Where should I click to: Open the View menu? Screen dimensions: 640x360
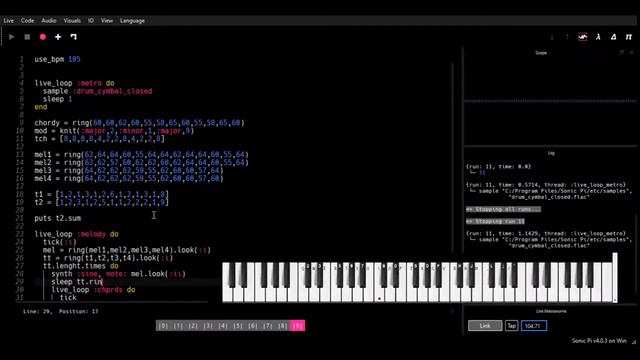(x=107, y=20)
